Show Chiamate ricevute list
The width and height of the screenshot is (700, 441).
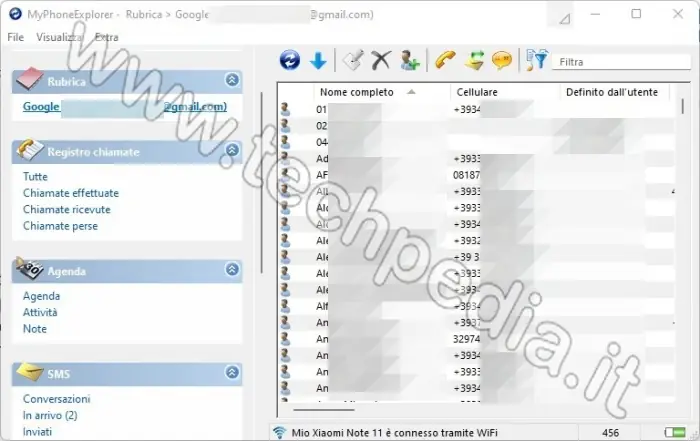pyautogui.click(x=67, y=209)
